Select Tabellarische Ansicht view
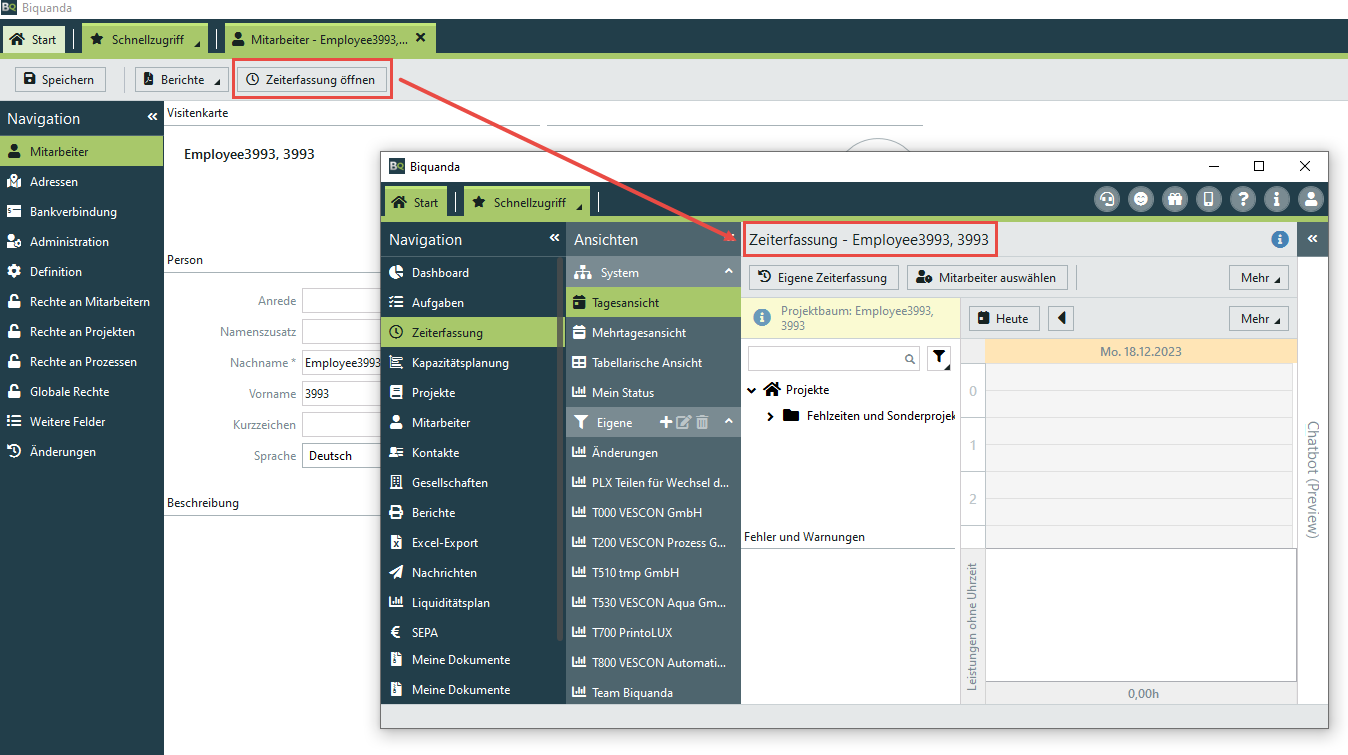Image resolution: width=1348 pixels, height=755 pixels. click(653, 363)
